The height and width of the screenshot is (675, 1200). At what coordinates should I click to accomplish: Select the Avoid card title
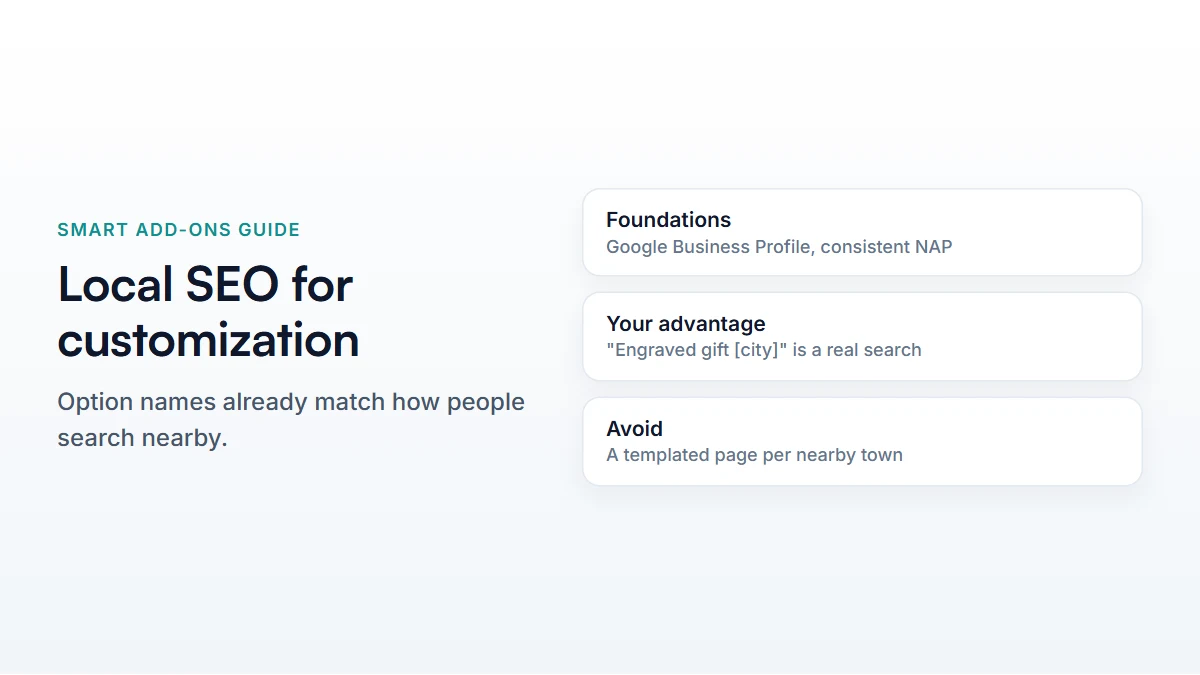click(x=634, y=429)
